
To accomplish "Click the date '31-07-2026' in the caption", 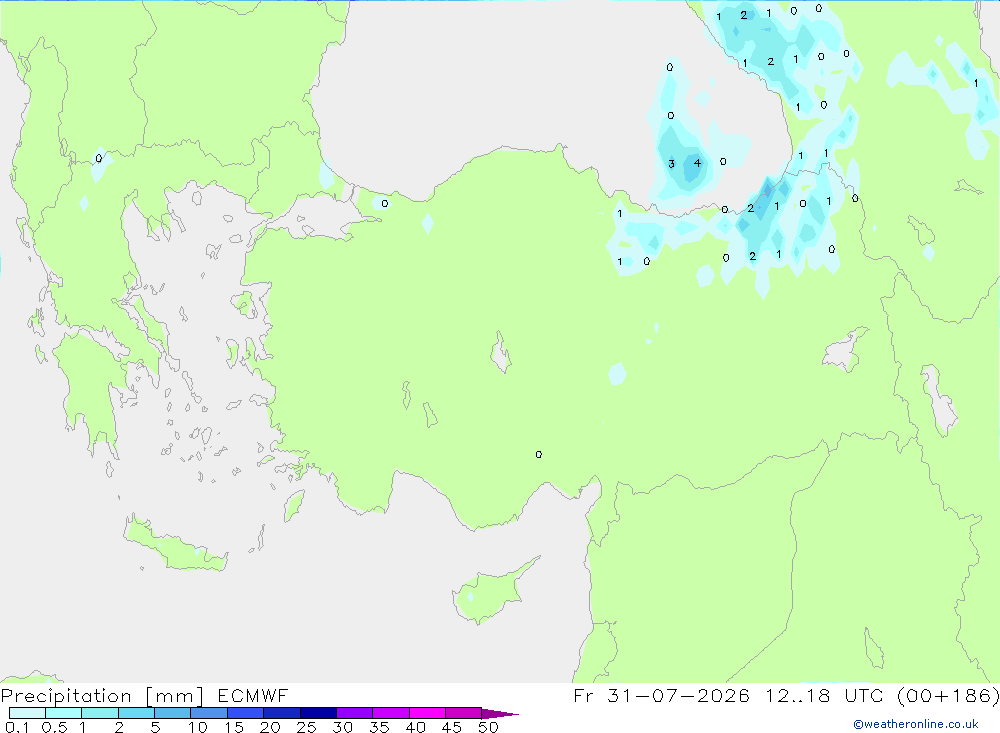I will (x=679, y=695).
